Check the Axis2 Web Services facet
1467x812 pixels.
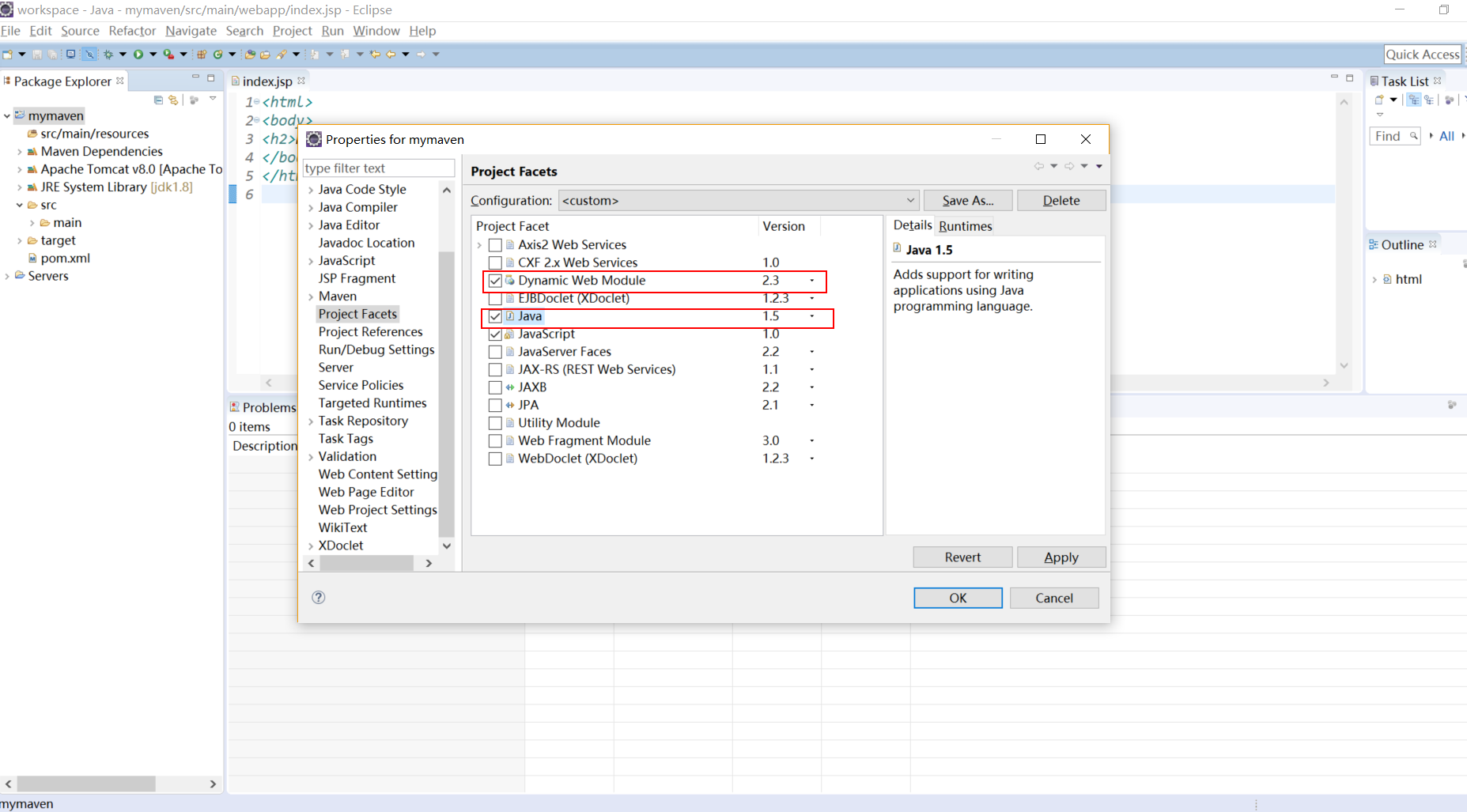click(495, 245)
